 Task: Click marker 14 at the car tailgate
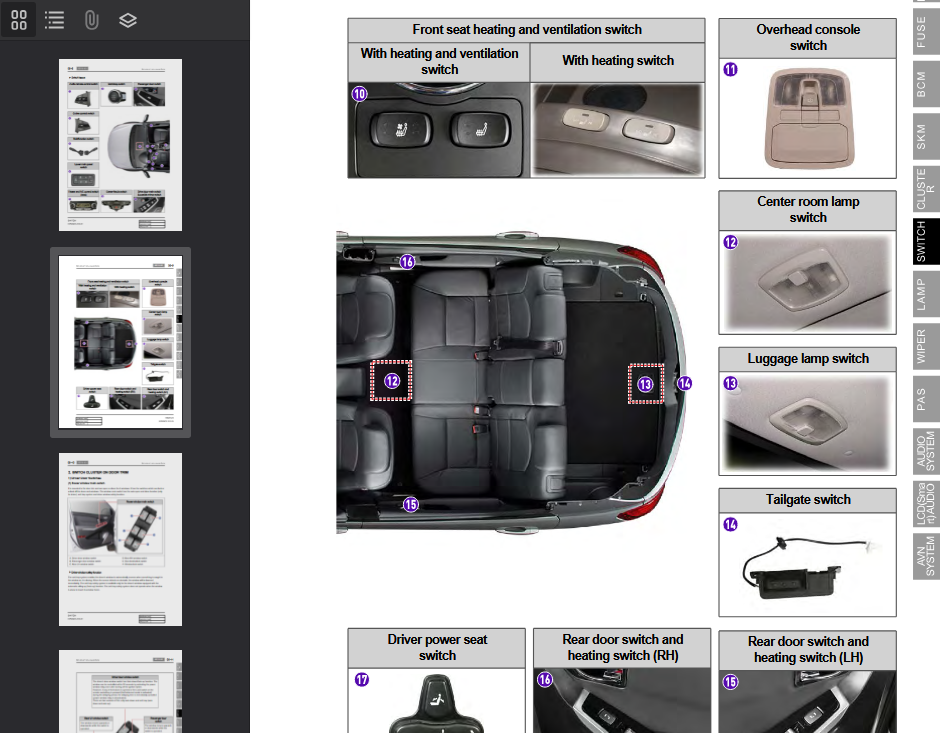tap(685, 383)
